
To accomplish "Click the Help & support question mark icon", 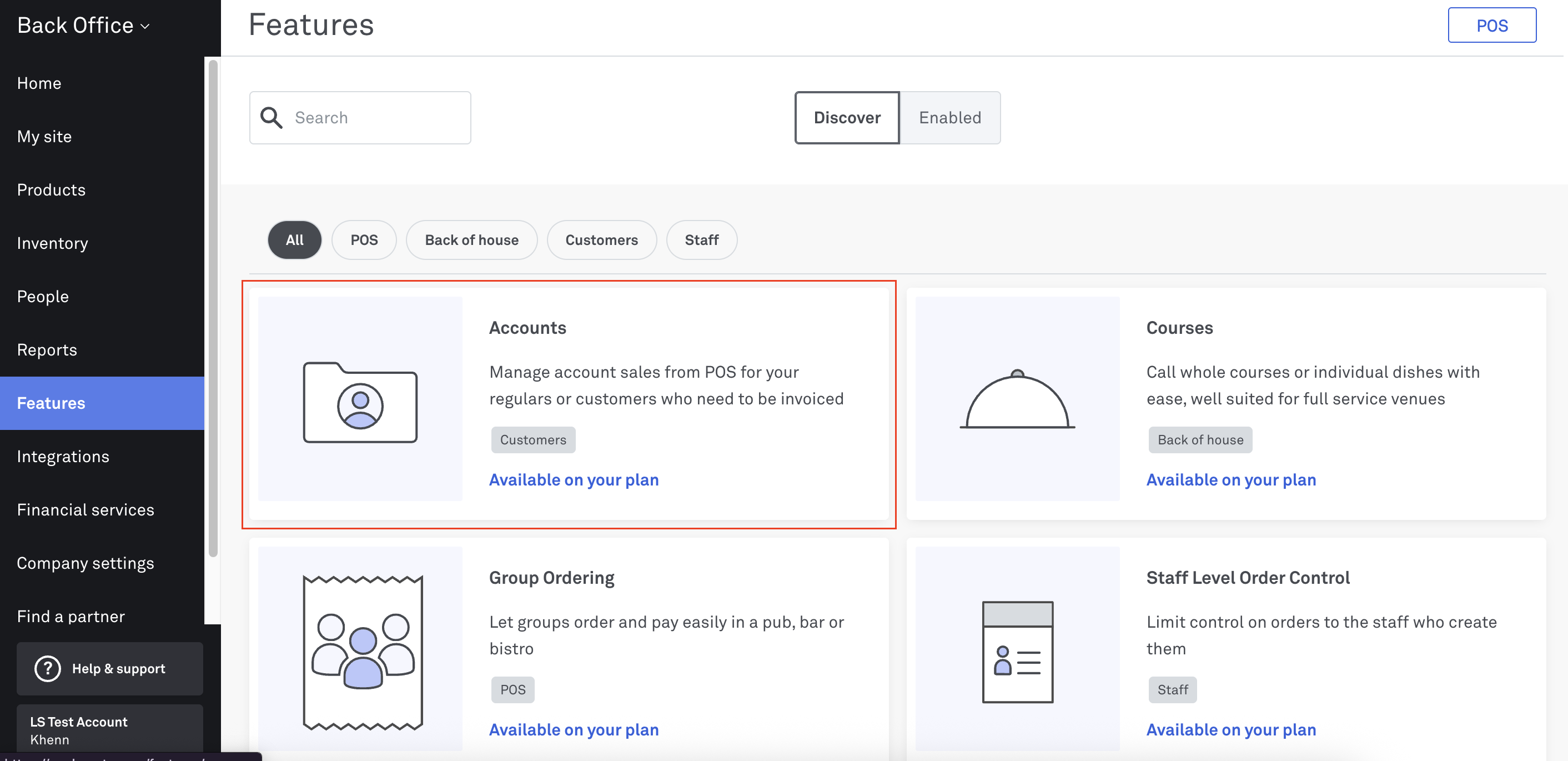I will click(48, 668).
